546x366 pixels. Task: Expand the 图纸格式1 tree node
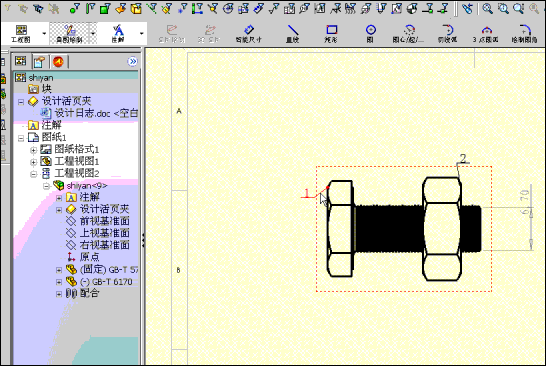coord(33,150)
